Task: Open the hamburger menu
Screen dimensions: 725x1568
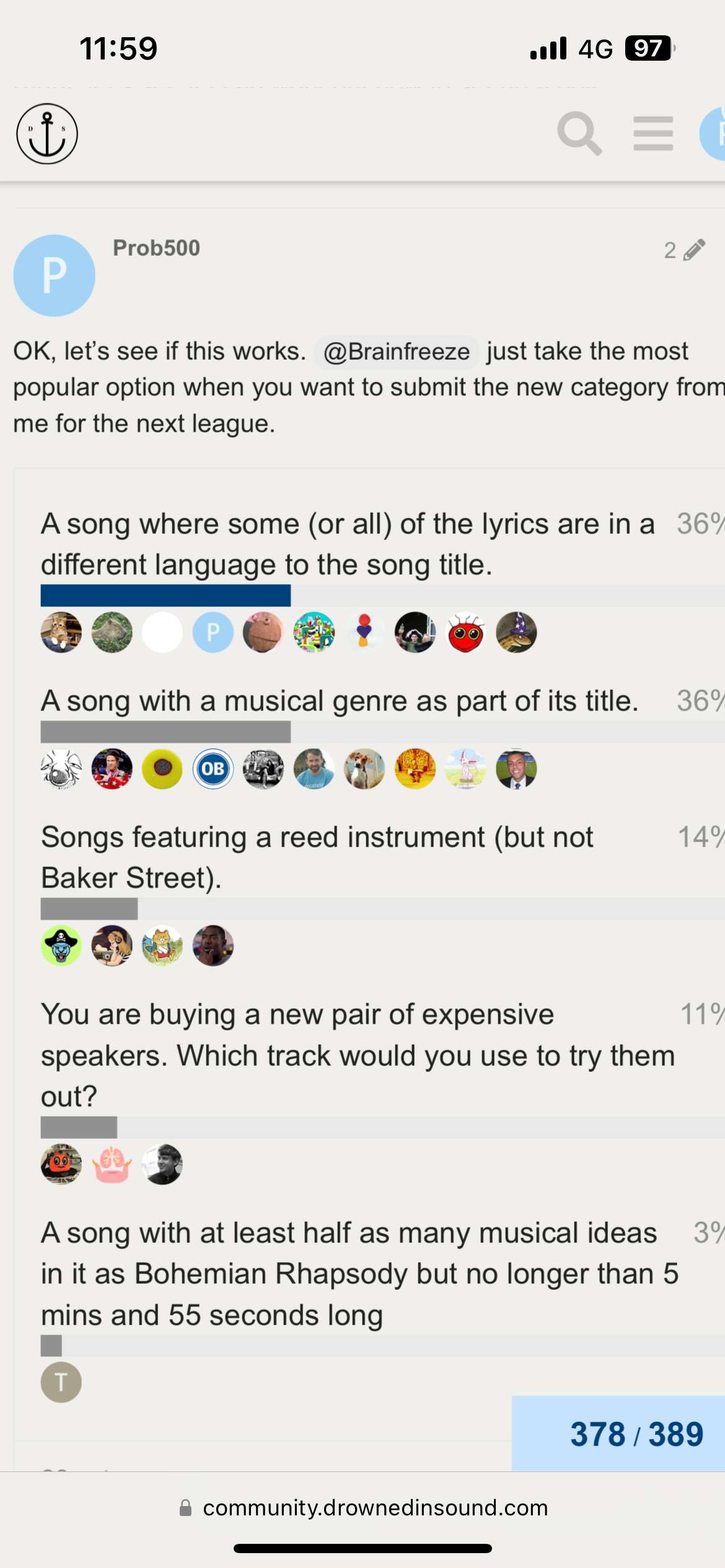Action: pyautogui.click(x=653, y=134)
